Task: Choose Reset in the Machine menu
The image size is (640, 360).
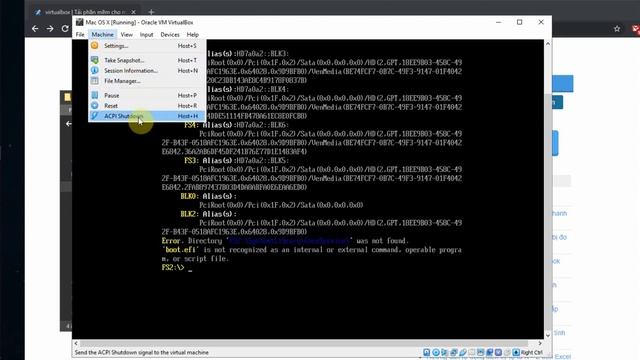Action: 147,106
